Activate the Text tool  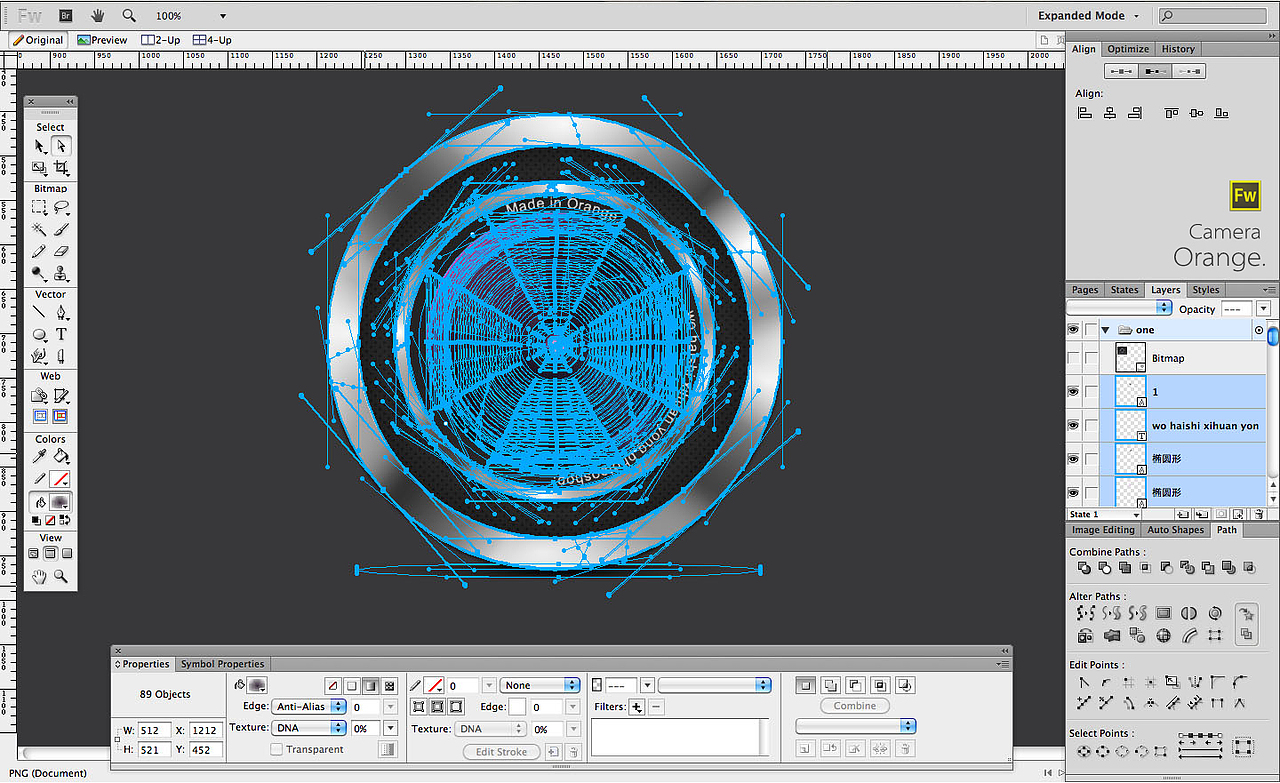point(61,335)
